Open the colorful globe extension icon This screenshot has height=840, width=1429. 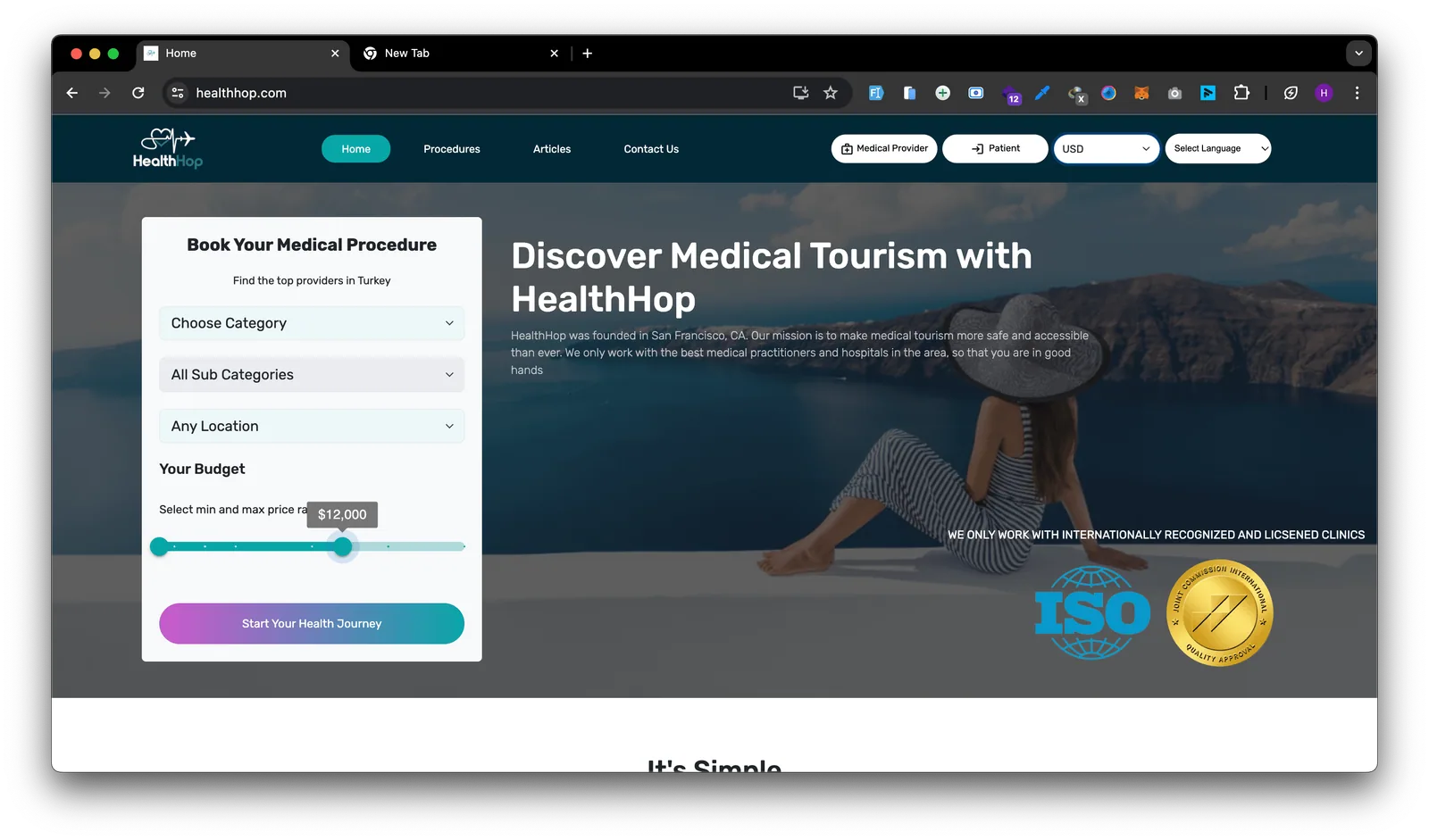coord(1108,93)
